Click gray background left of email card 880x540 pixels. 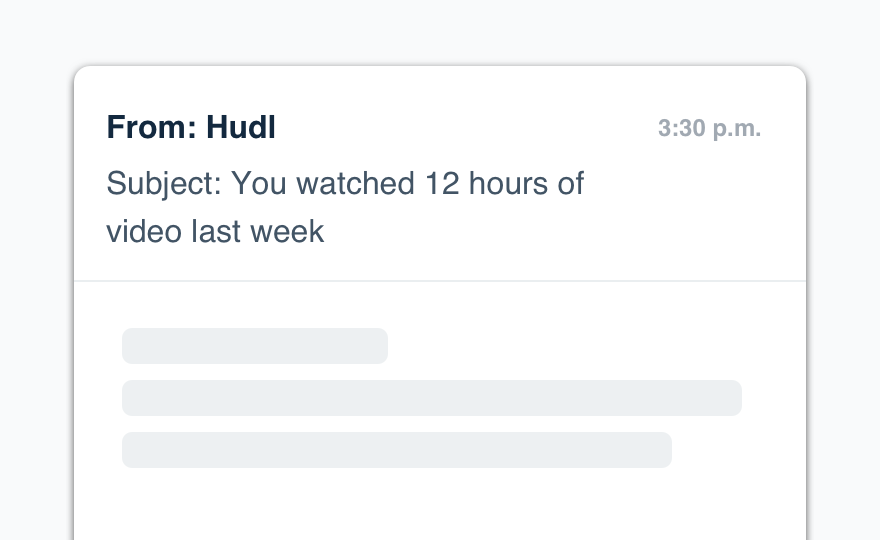[x=36, y=300]
